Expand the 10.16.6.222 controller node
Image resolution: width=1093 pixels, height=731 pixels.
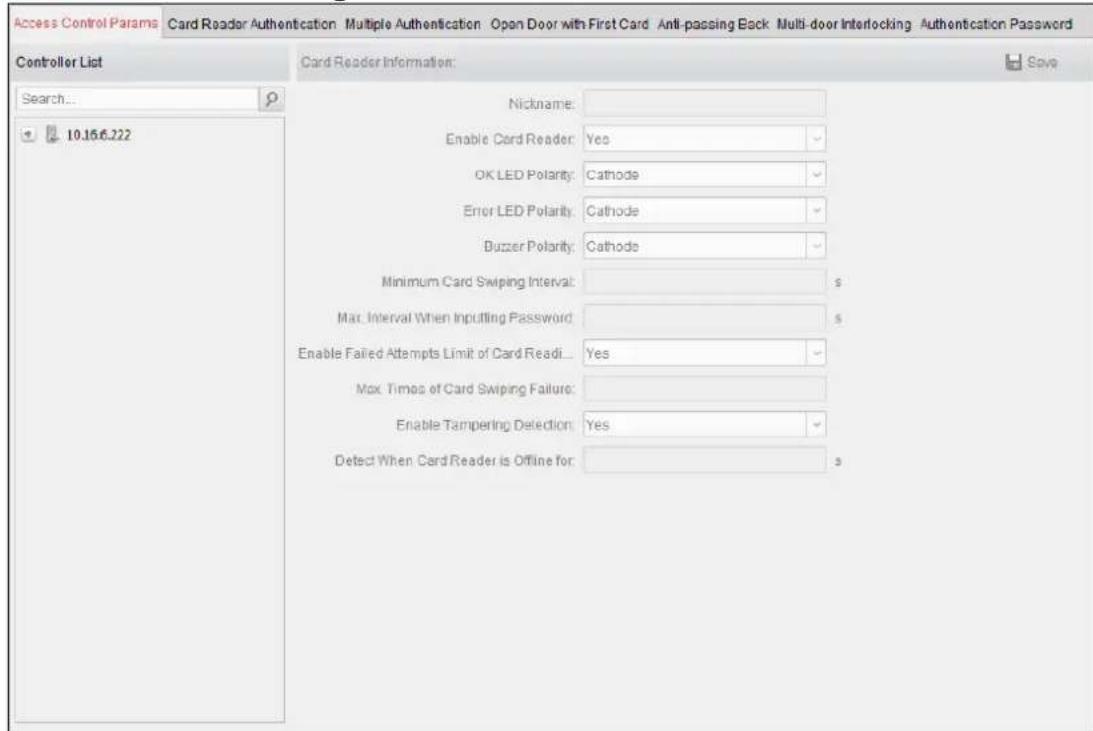pos(28,134)
